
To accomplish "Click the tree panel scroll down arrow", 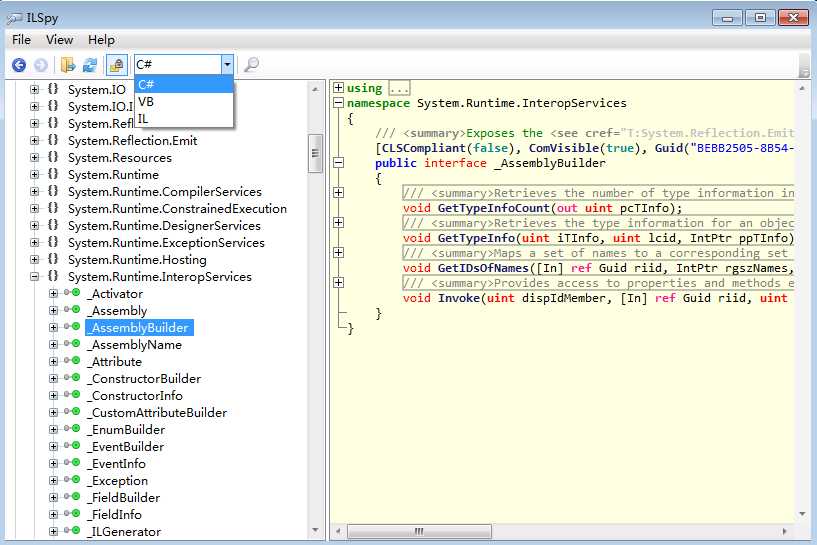I will click(x=315, y=531).
